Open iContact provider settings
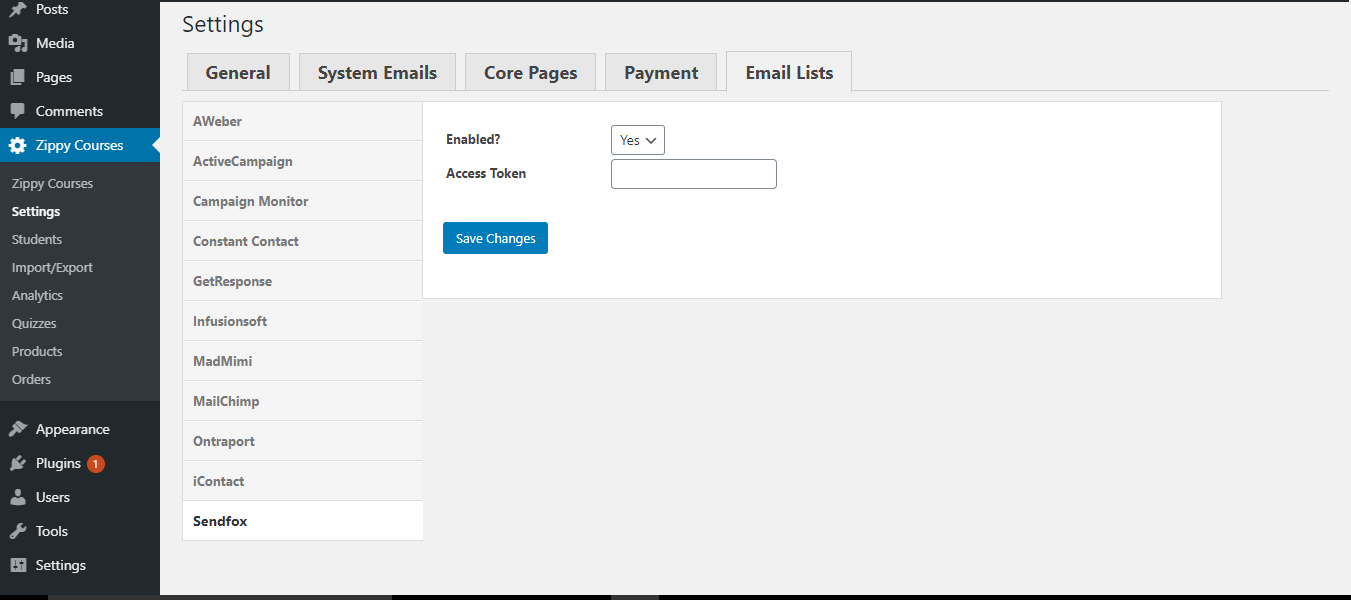This screenshot has width=1351, height=600. coord(302,481)
